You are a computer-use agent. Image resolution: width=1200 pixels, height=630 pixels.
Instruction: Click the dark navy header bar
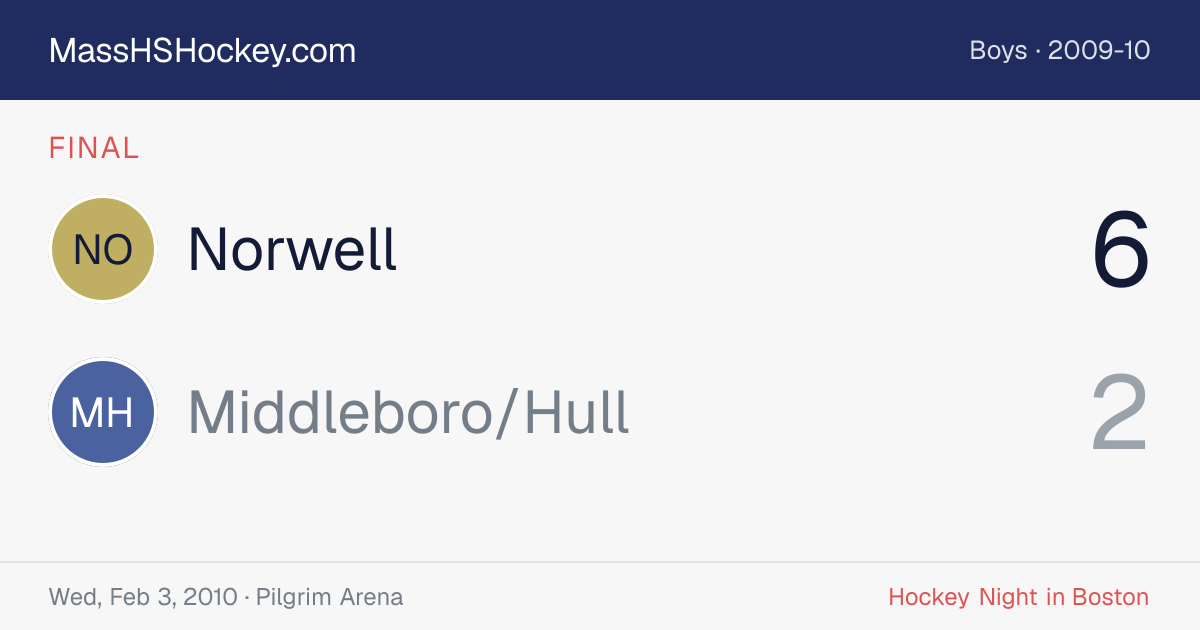[x=600, y=50]
